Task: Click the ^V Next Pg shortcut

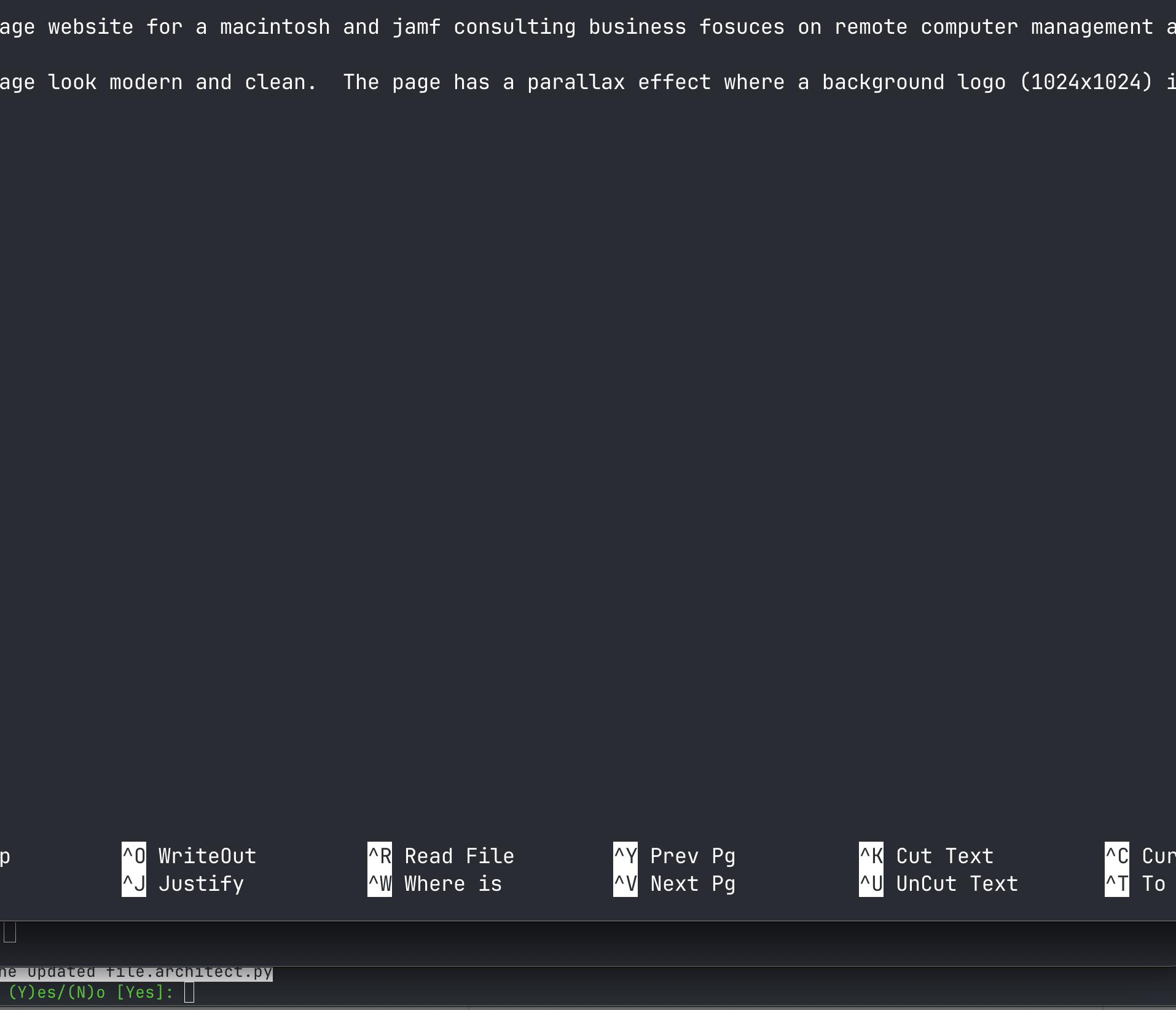Action: click(675, 883)
